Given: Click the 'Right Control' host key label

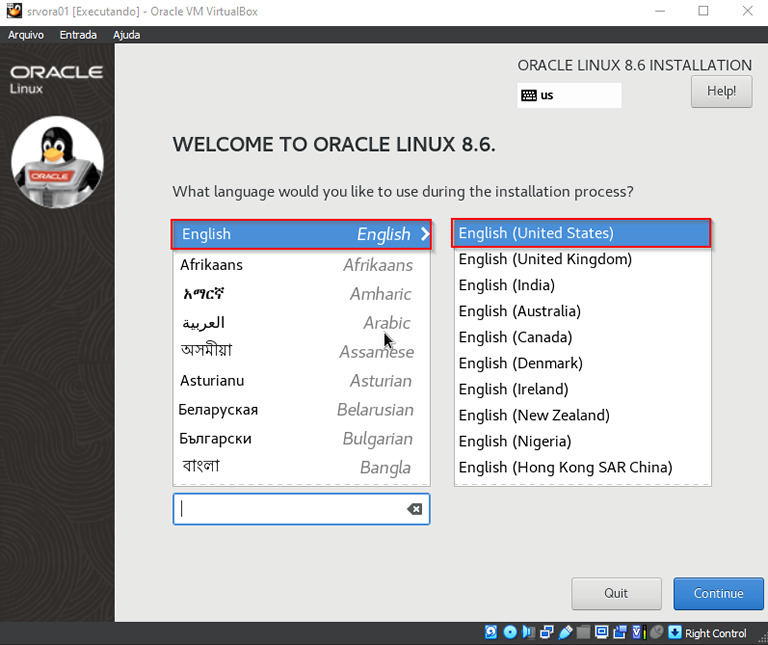Looking at the screenshot, I should [x=716, y=633].
